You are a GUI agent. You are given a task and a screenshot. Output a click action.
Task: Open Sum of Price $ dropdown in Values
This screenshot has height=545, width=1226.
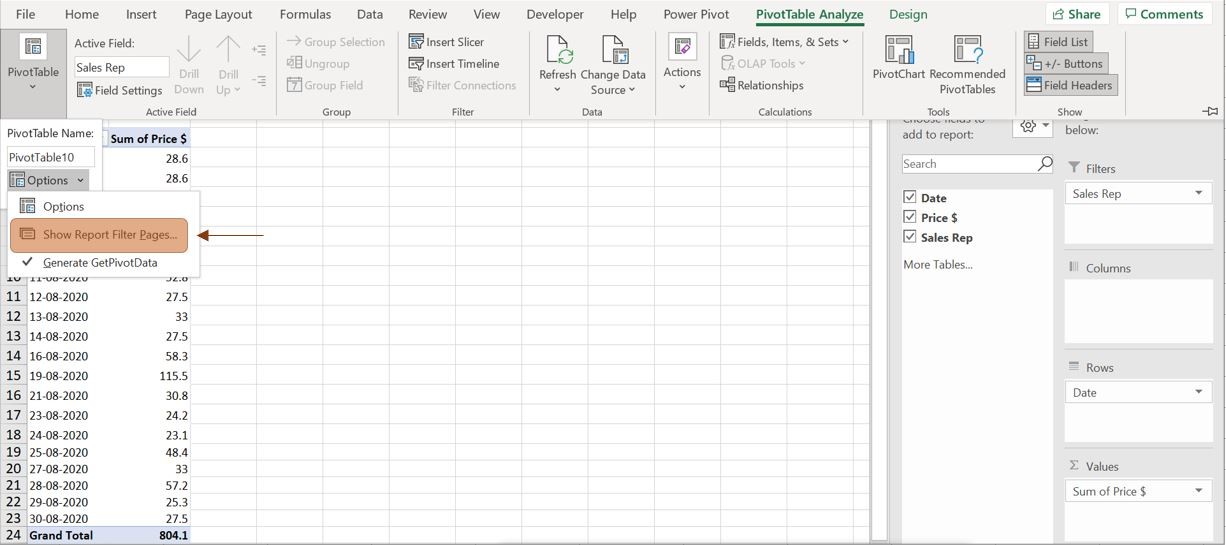click(x=1198, y=491)
